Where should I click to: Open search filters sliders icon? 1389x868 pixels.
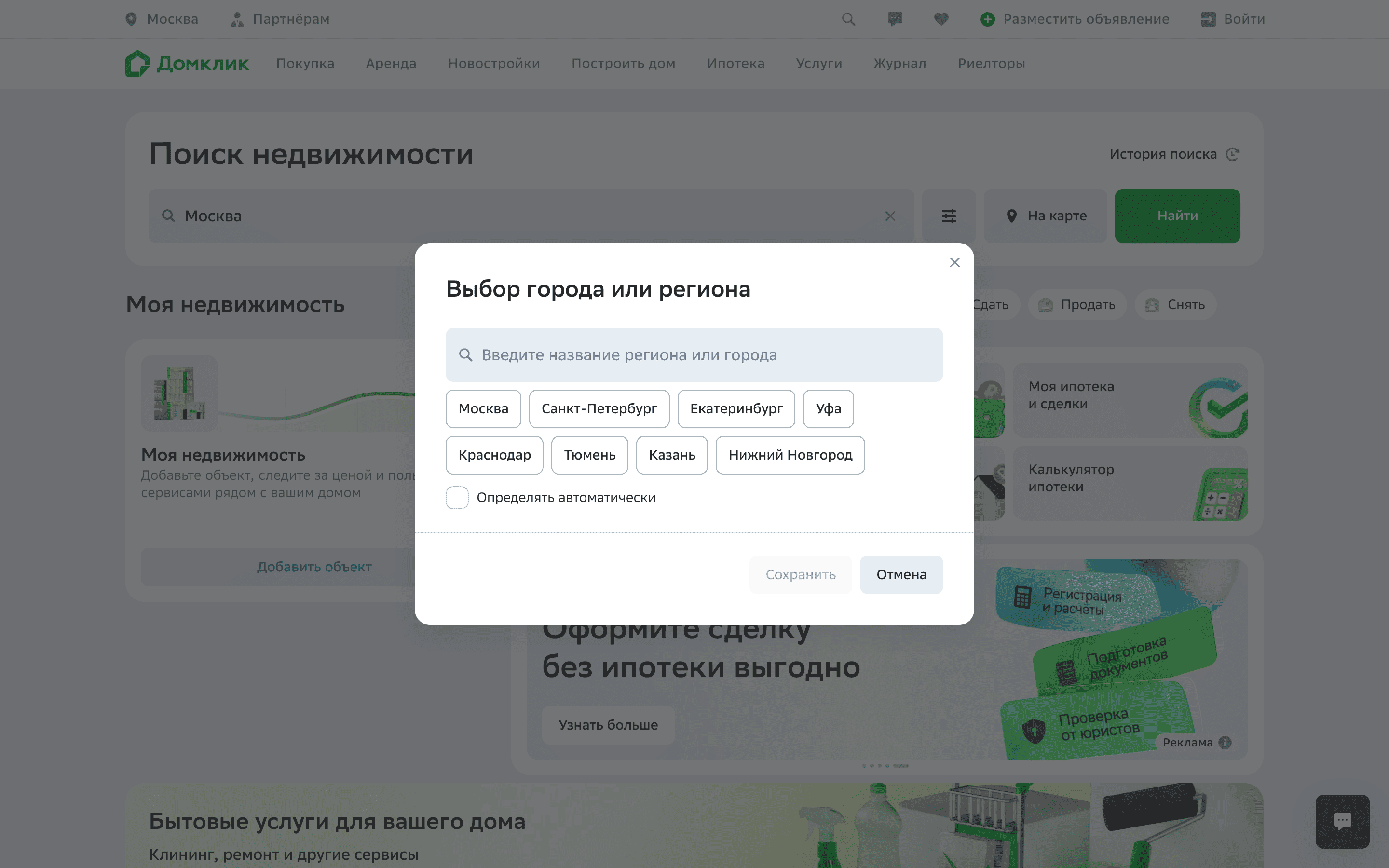pyautogui.click(x=949, y=216)
